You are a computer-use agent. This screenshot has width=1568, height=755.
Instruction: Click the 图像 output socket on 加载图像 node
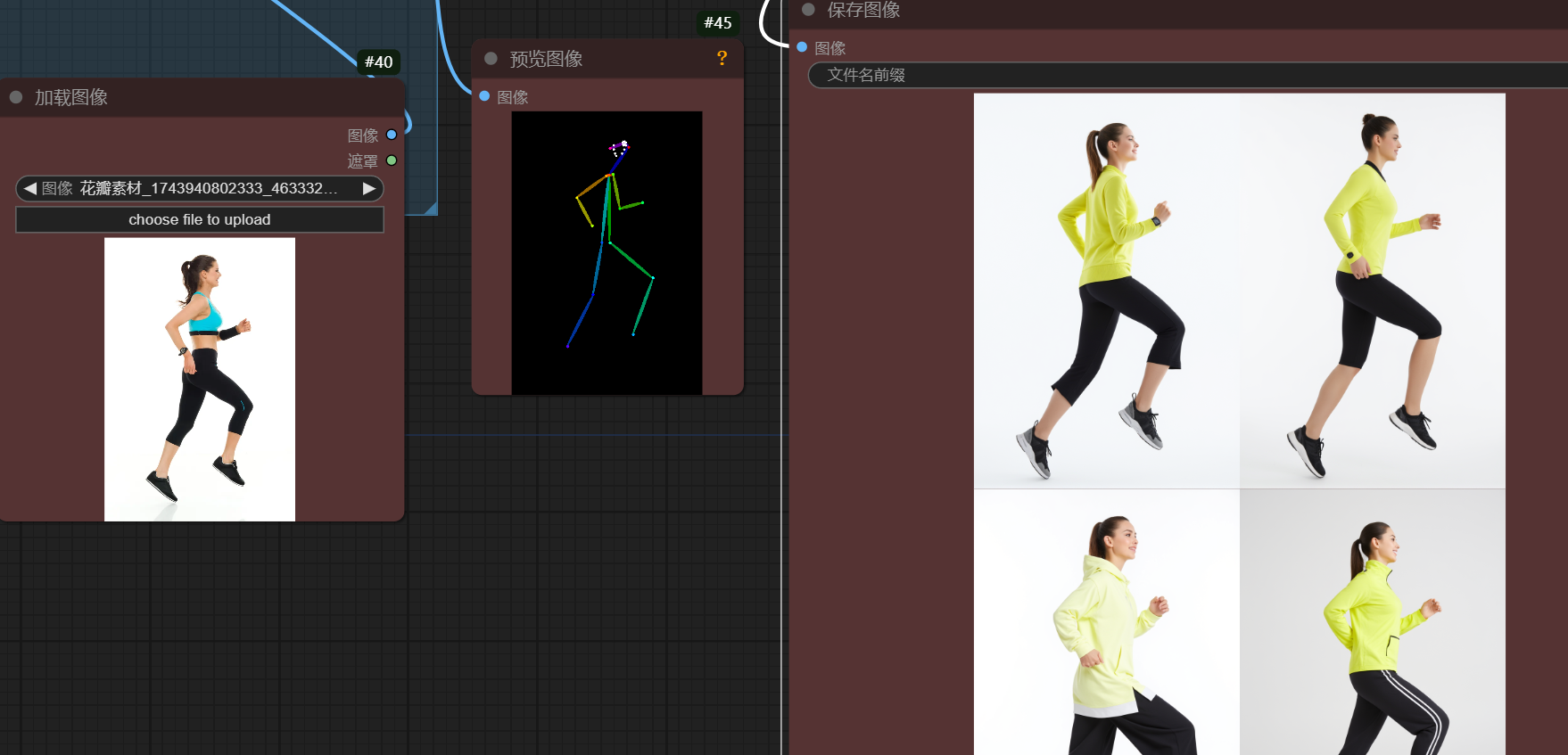click(x=392, y=135)
